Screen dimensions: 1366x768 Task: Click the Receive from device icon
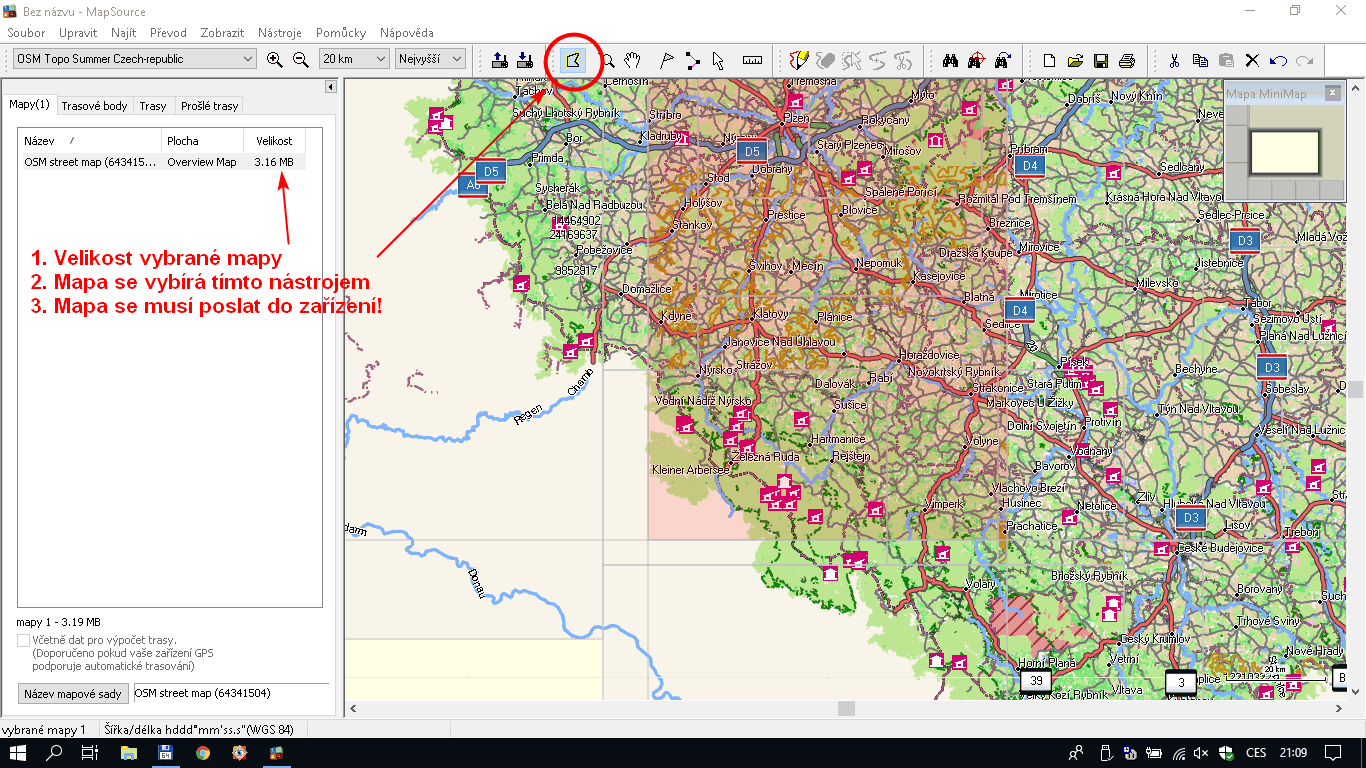click(x=524, y=60)
